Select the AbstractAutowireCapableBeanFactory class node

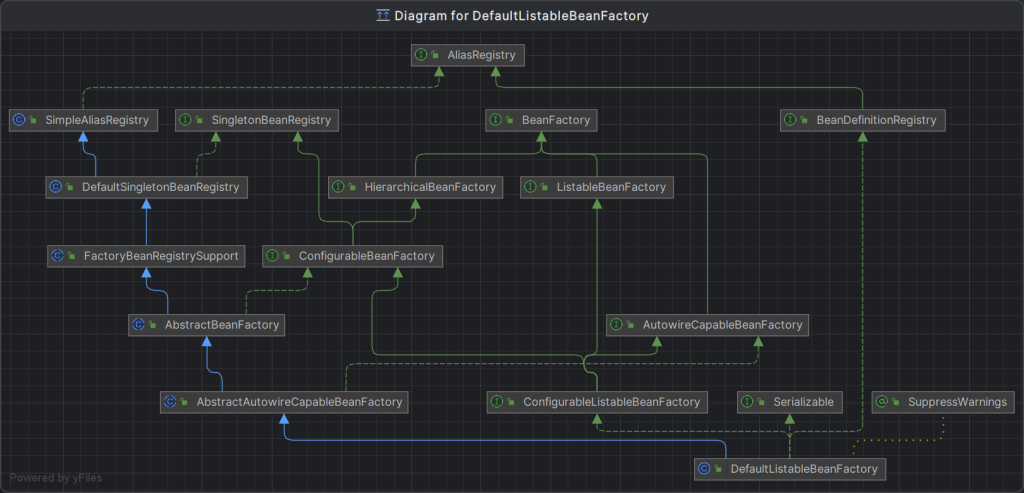285,402
